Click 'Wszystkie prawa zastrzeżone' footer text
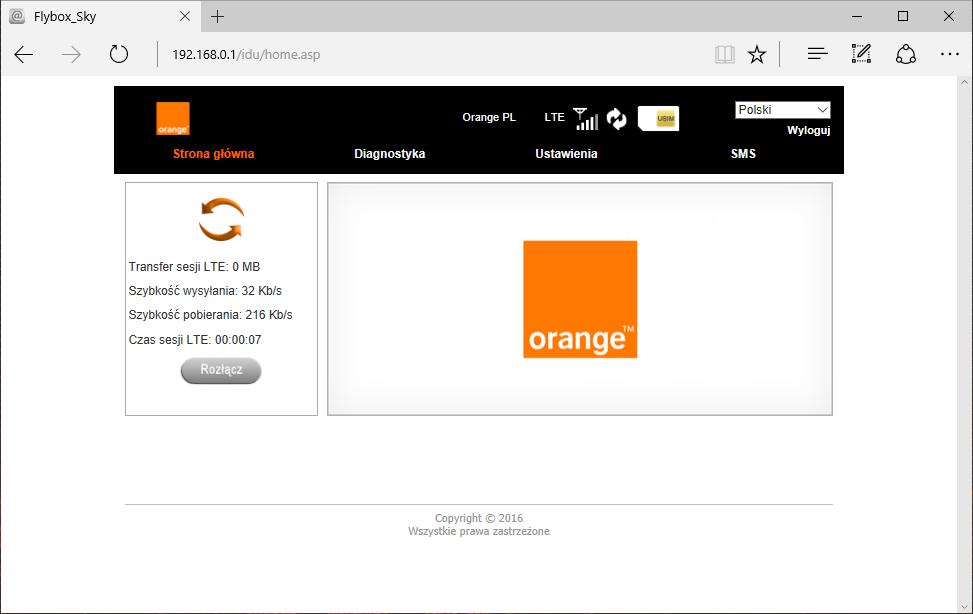Image resolution: width=973 pixels, height=614 pixels. 479,531
